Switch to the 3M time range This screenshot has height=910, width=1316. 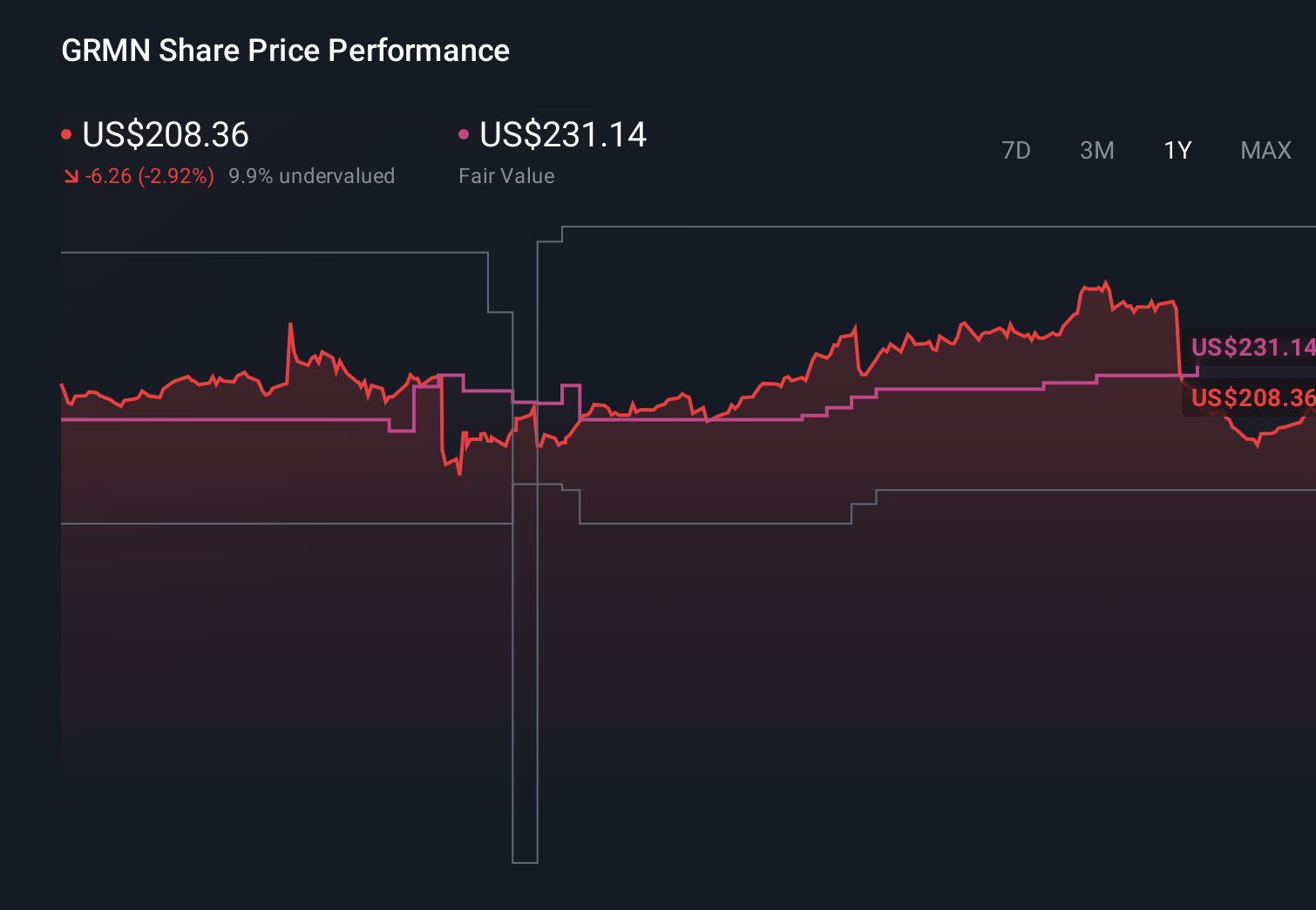(x=1096, y=150)
